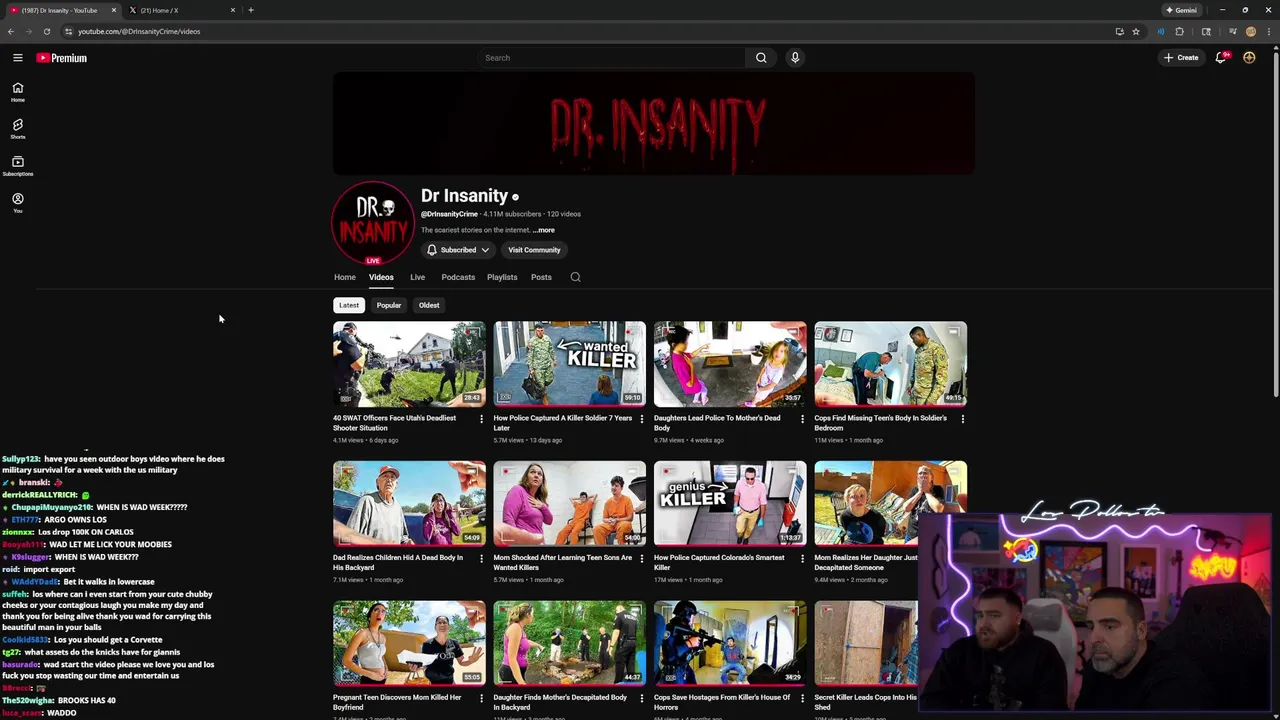Click the YouTube Premium logo
1280x720 pixels.
click(x=62, y=58)
